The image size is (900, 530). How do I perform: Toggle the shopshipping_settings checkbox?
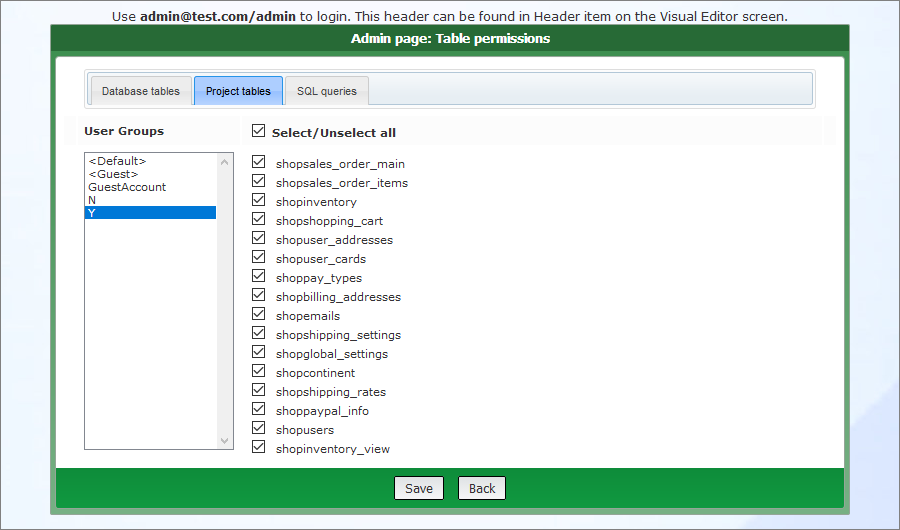(258, 332)
